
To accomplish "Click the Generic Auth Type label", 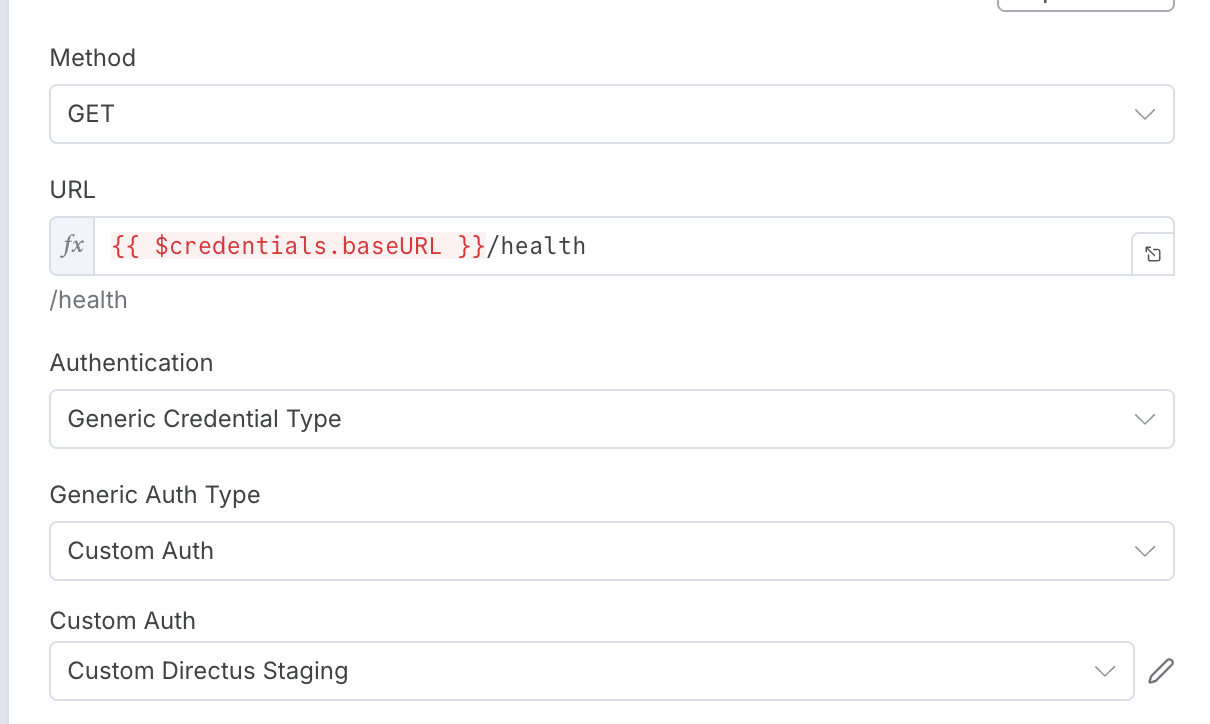I will point(155,495).
